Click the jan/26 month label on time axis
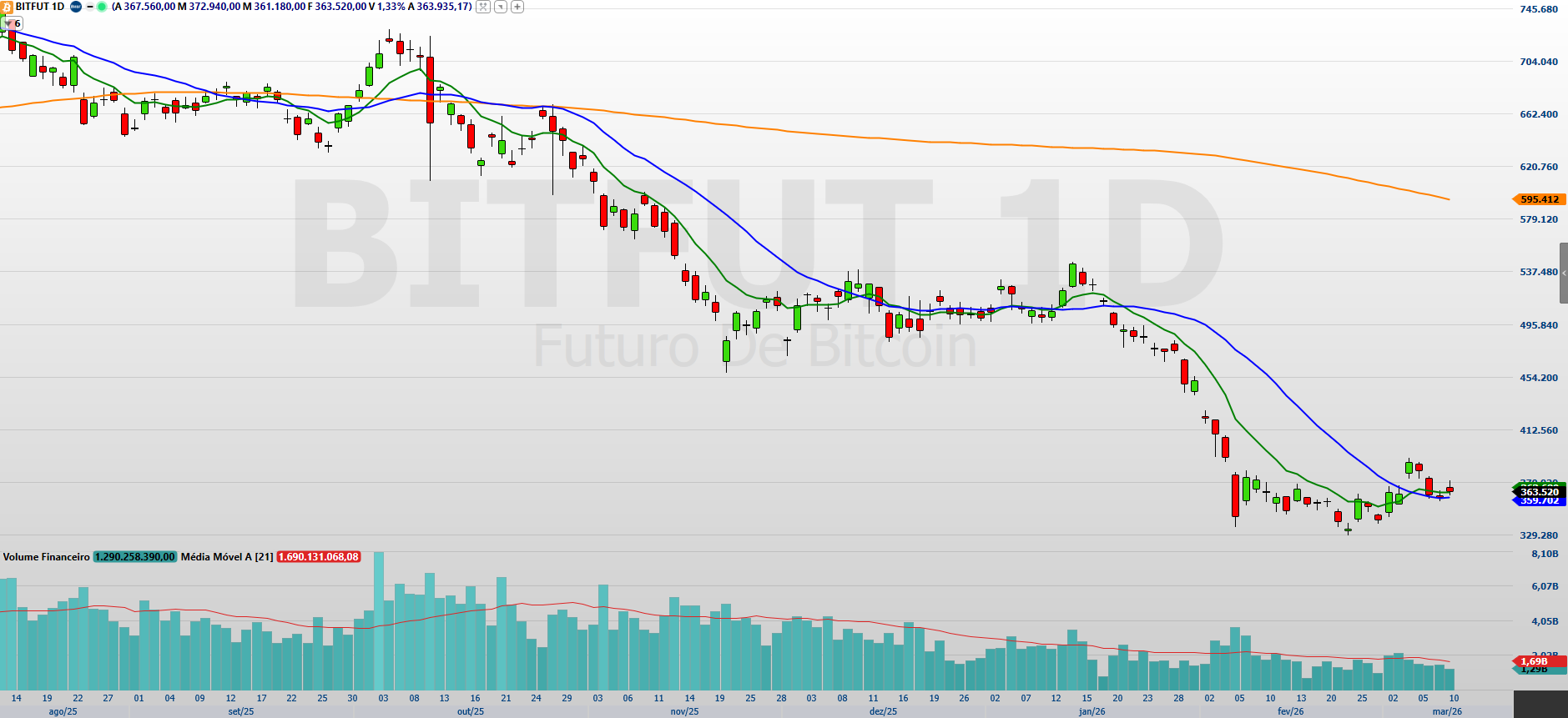Viewport: 1568px width, 718px height. 1092,711
